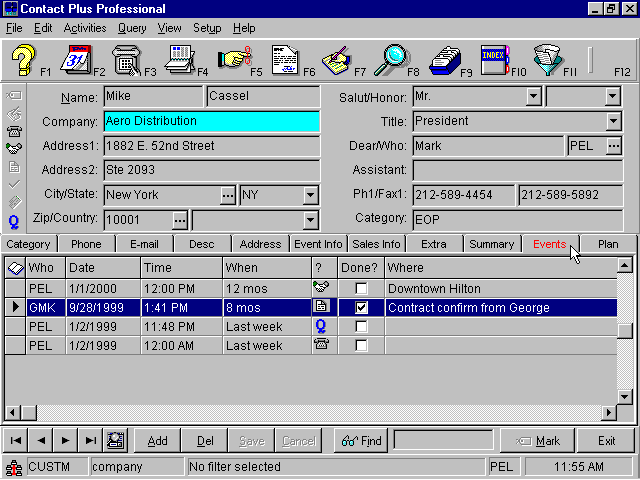Viewport: 640px width, 480px height.
Task: Click the events list horizontal scrollbar track
Action: (300, 413)
